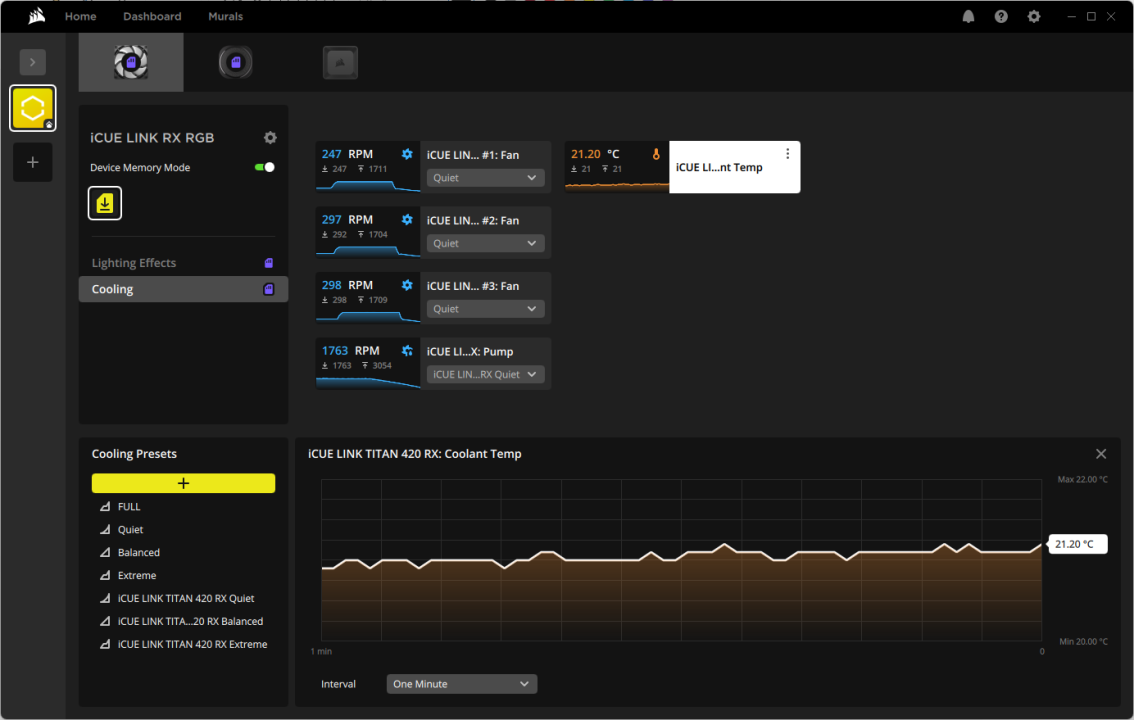Click the yellow save-to-device-memory icon

105,203
